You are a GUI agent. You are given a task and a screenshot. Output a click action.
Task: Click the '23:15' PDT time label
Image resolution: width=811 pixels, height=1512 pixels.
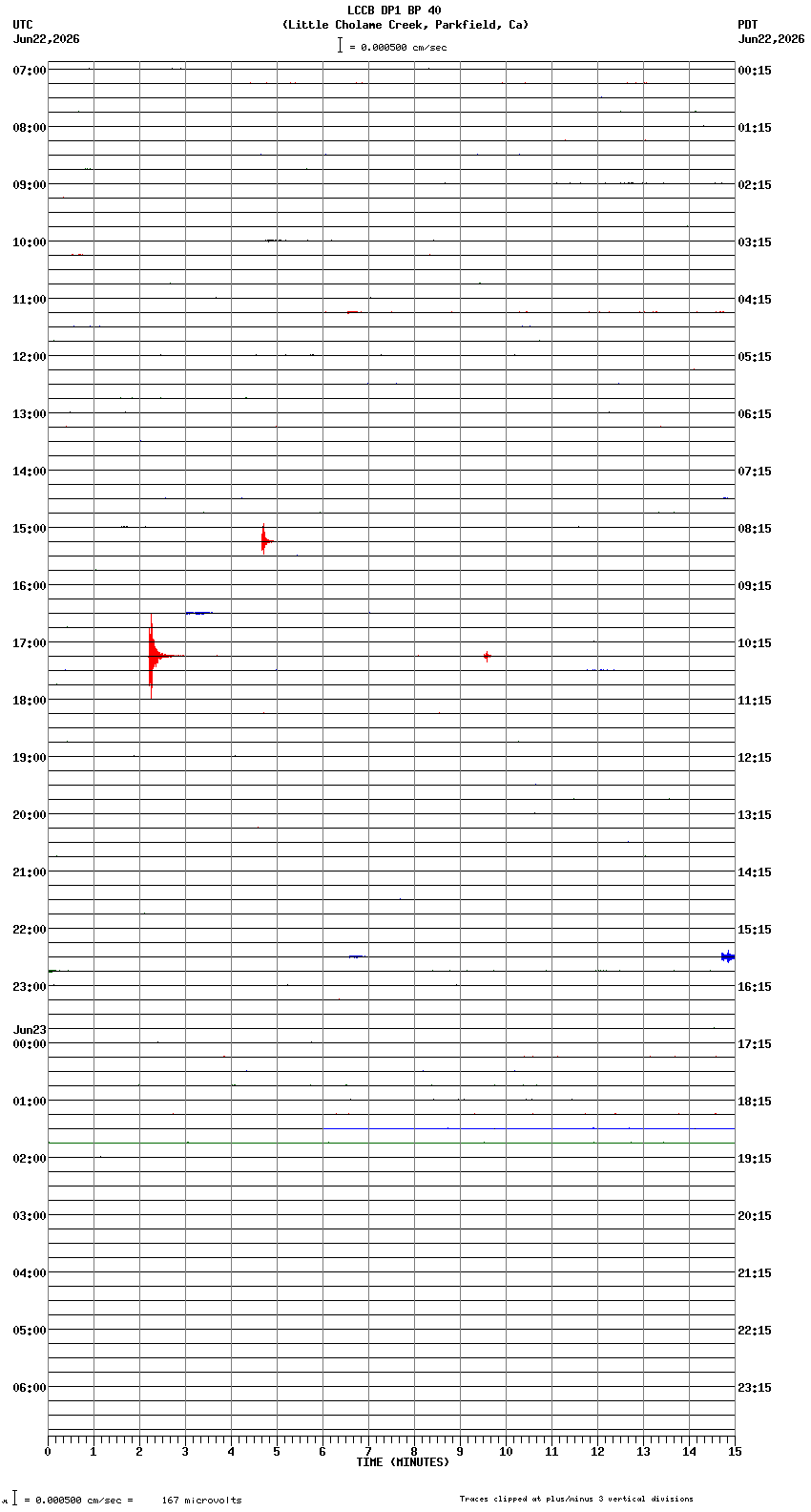pyautogui.click(x=755, y=1388)
